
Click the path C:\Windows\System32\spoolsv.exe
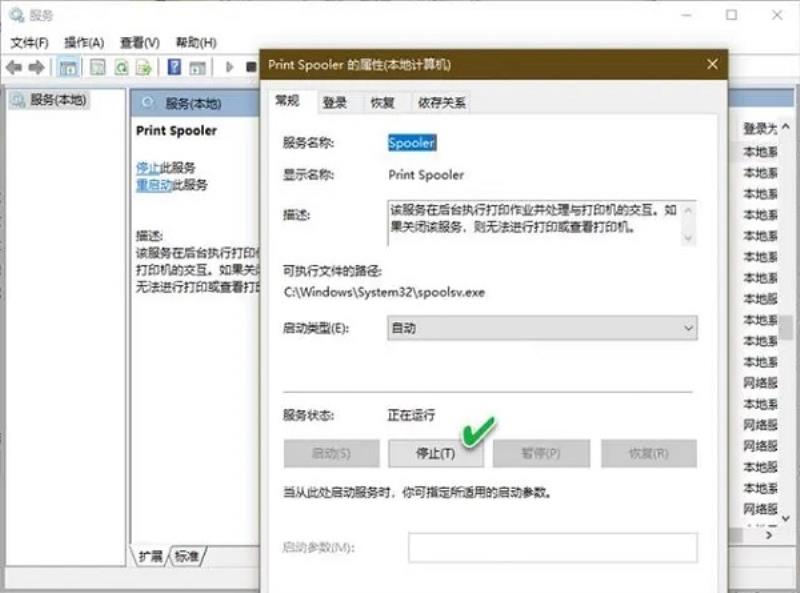384,292
